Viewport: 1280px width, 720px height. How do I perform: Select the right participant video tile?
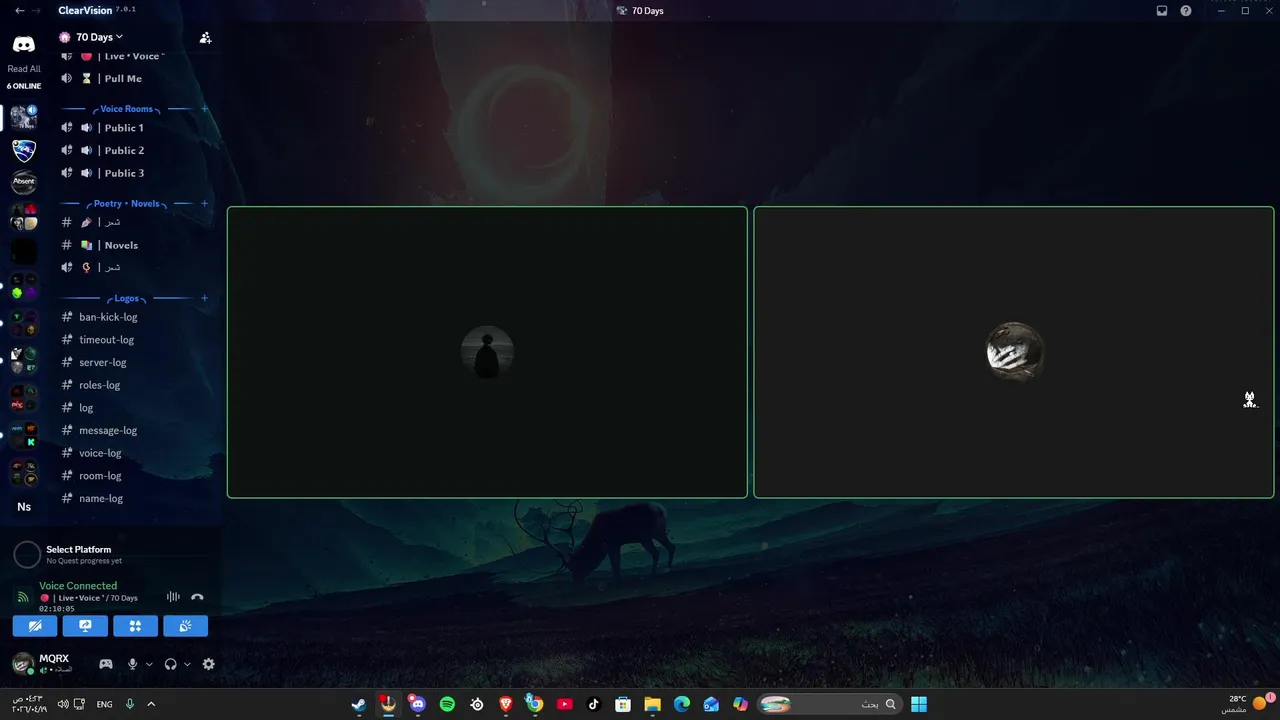(1014, 352)
